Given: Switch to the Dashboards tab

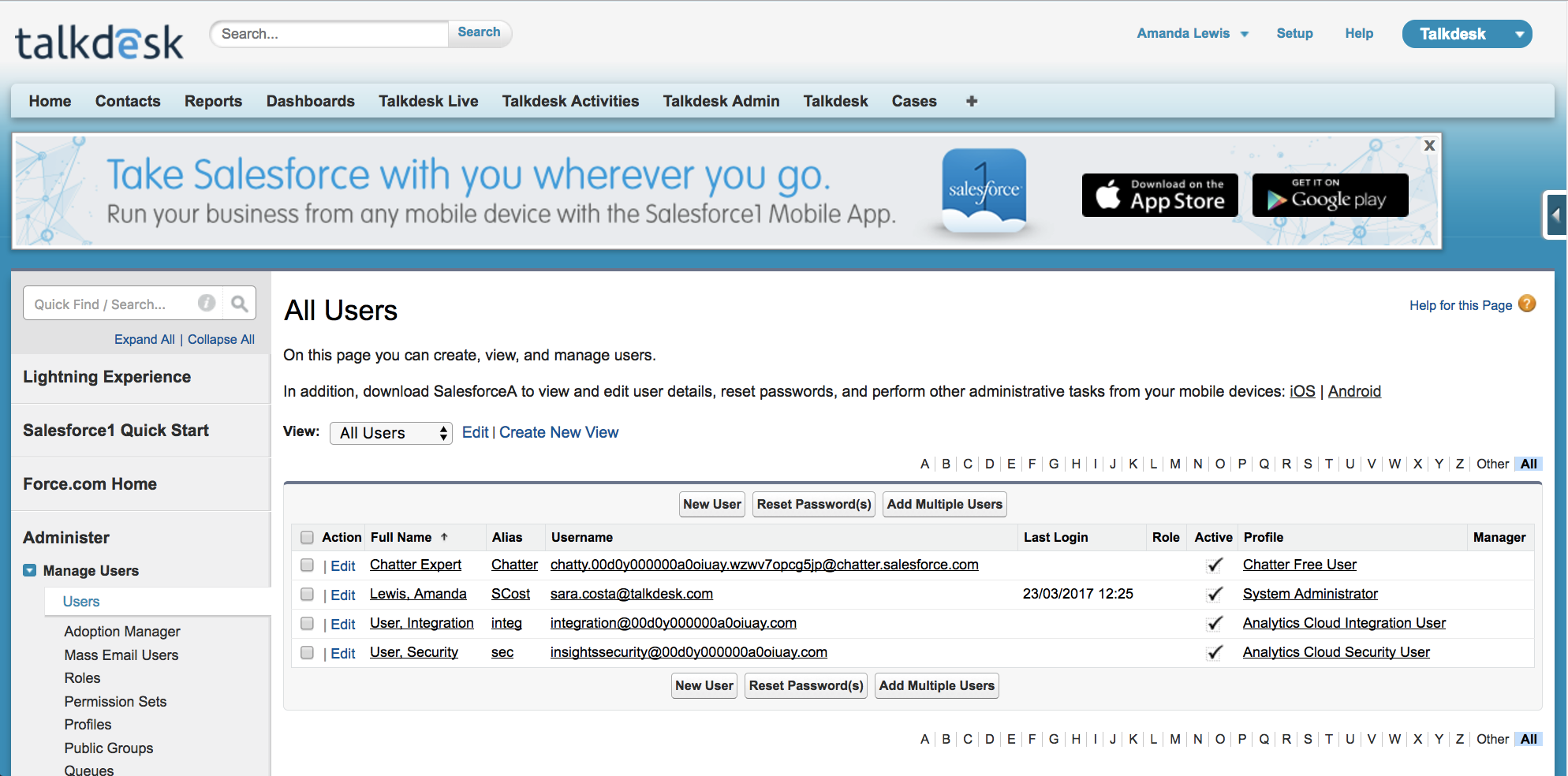Looking at the screenshot, I should [x=311, y=101].
